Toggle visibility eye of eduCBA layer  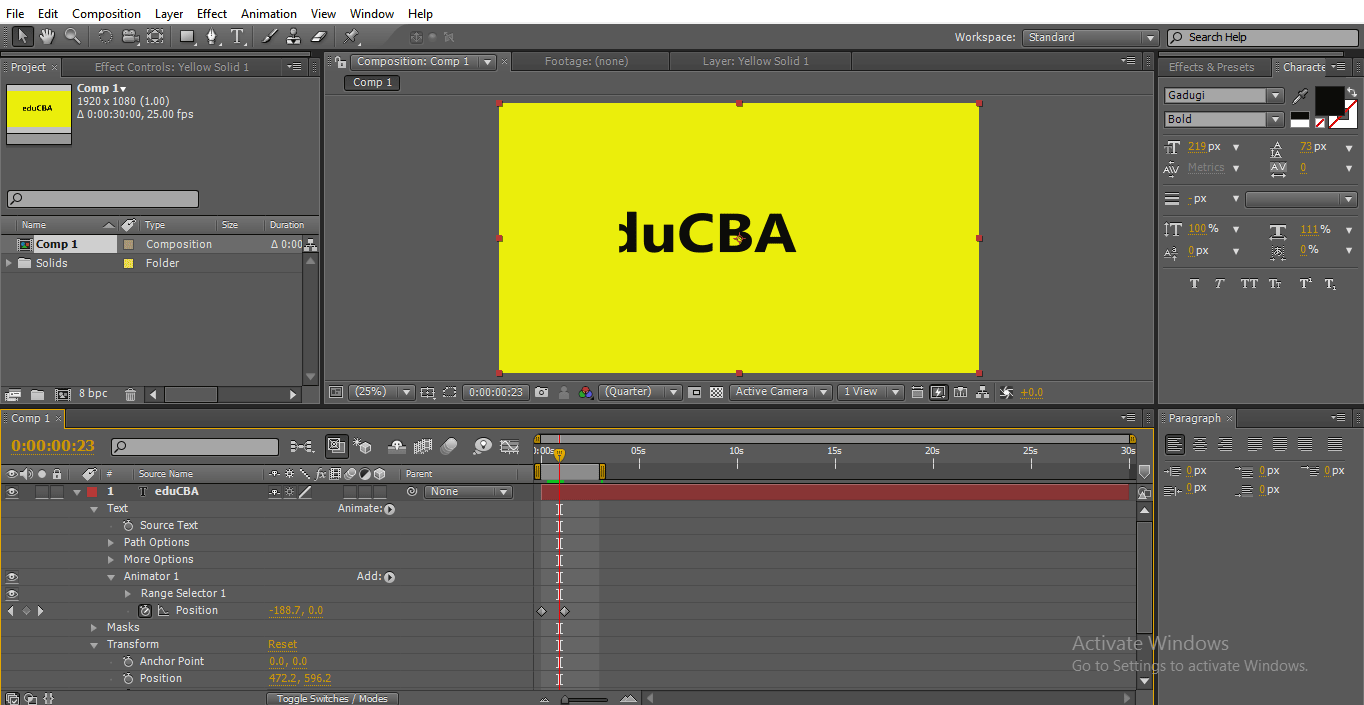[12, 492]
